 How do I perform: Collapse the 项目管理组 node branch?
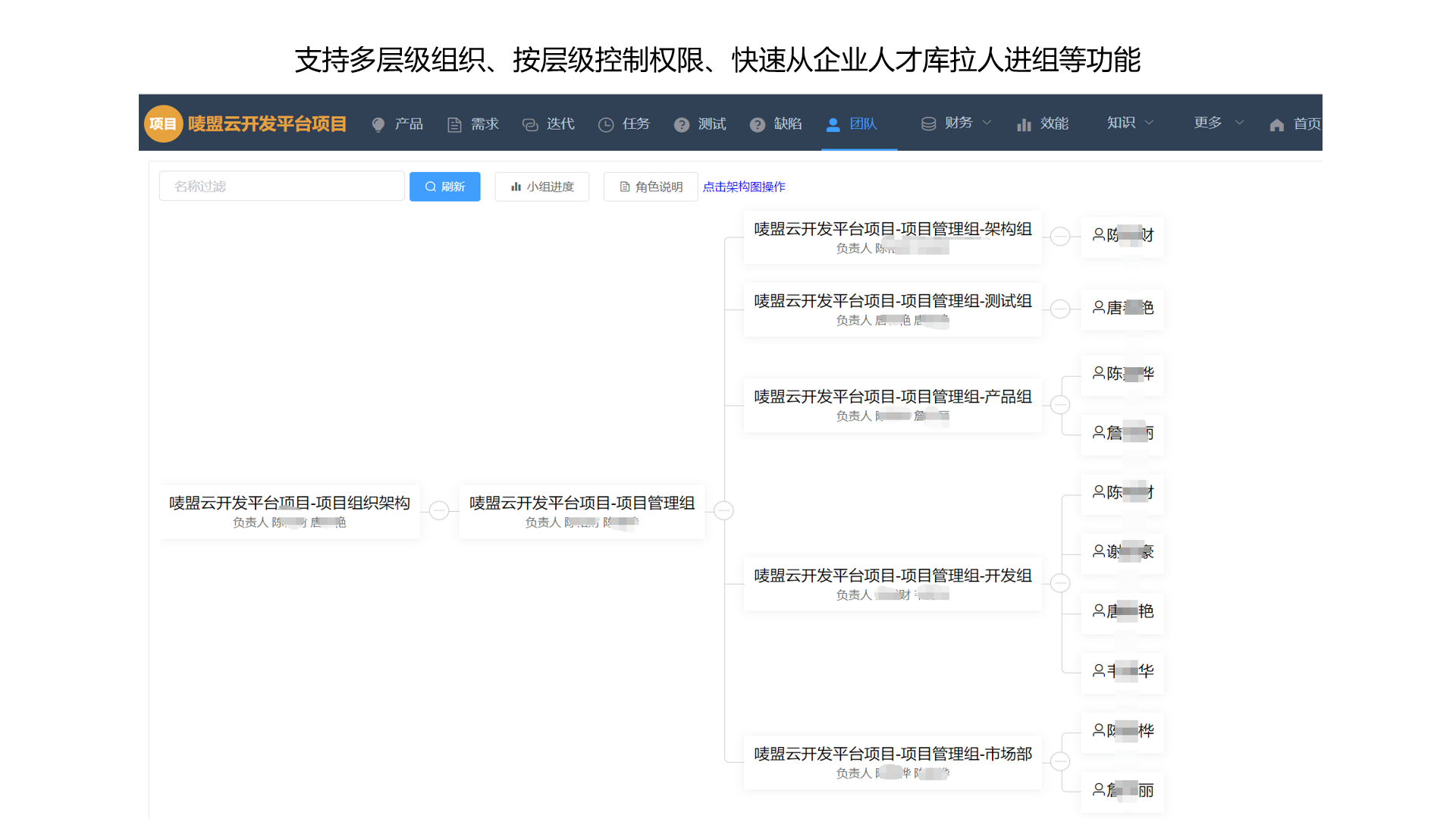click(x=723, y=510)
